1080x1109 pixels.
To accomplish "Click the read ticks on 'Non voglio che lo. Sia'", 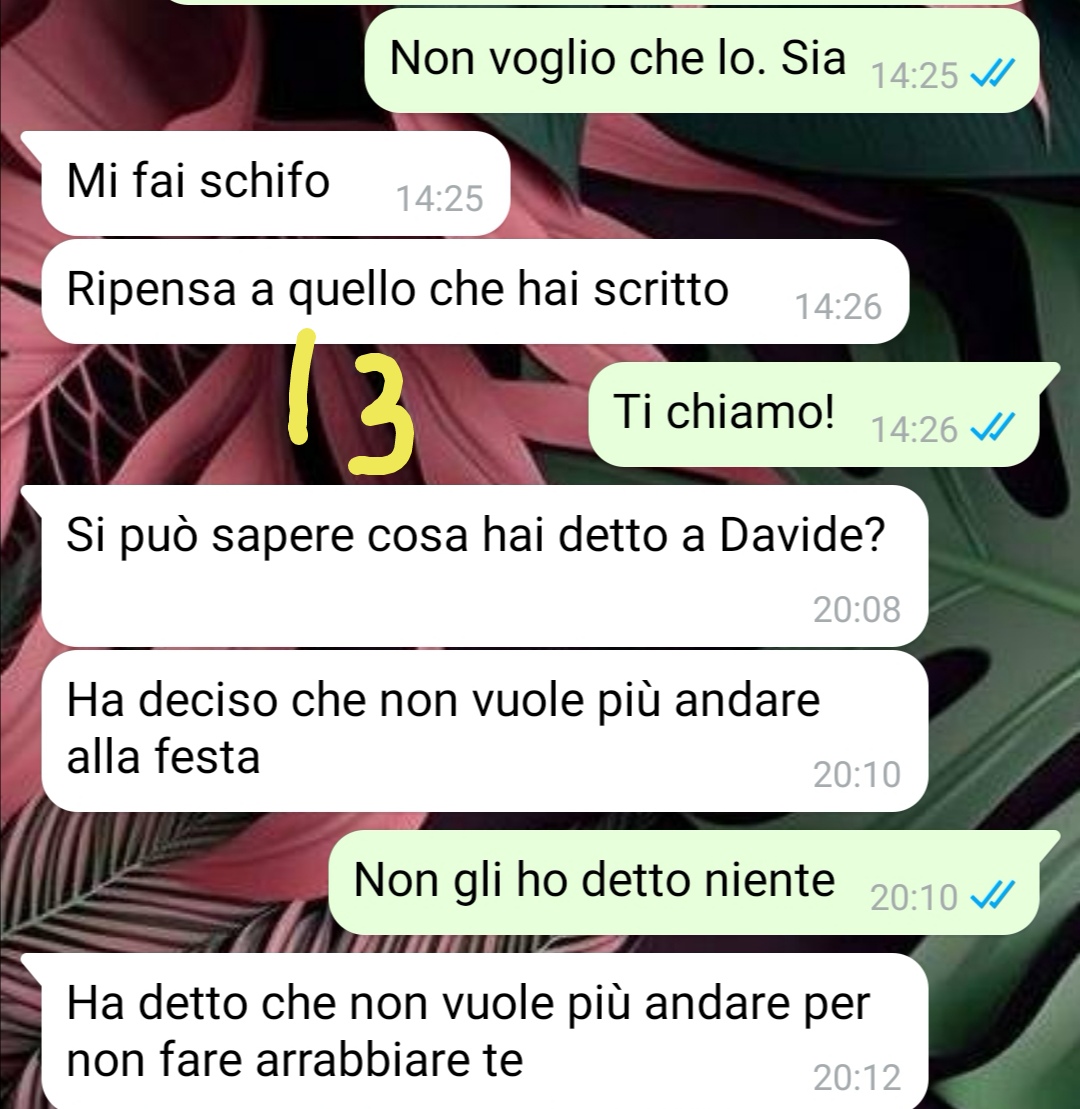I will click(x=992, y=73).
